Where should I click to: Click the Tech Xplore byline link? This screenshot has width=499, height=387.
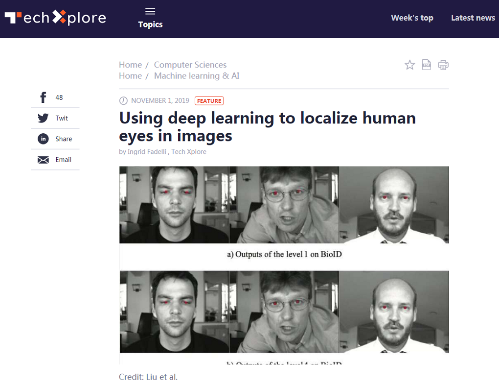pos(189,152)
